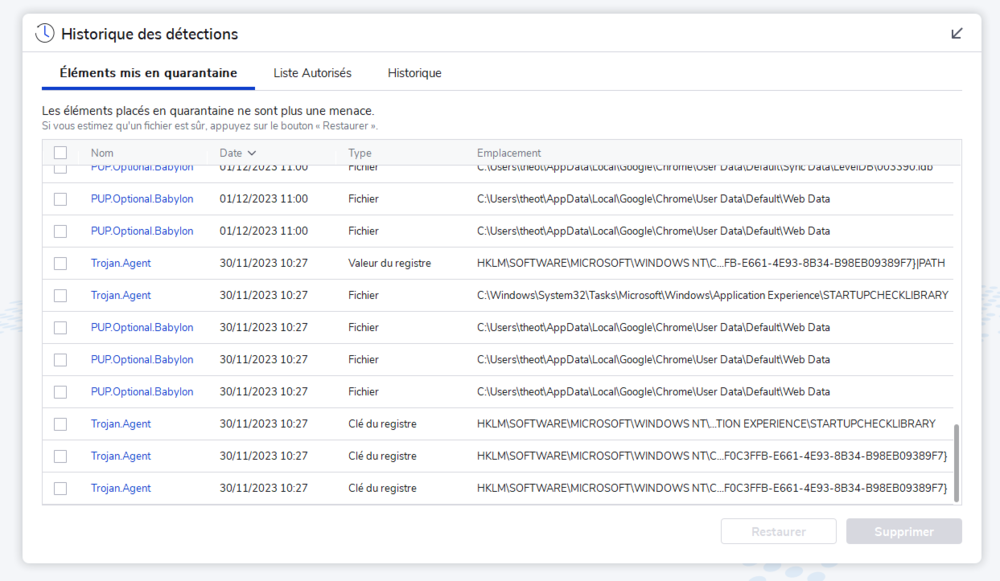Select the Éléments mis en quarantaine tab
Screen dimensions: 1000x581
tap(148, 73)
